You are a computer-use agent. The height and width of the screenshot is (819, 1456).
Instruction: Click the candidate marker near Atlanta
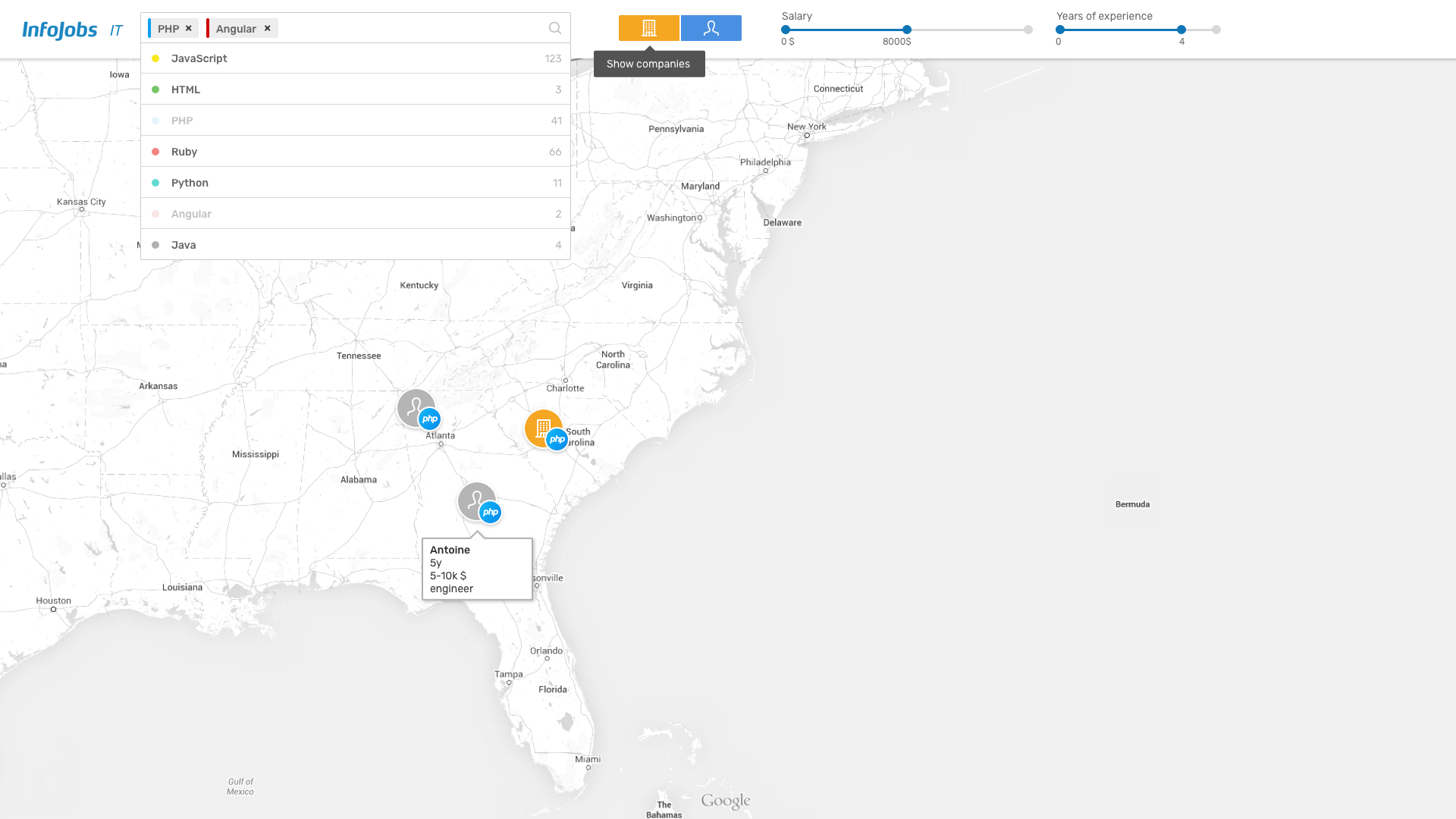414,406
